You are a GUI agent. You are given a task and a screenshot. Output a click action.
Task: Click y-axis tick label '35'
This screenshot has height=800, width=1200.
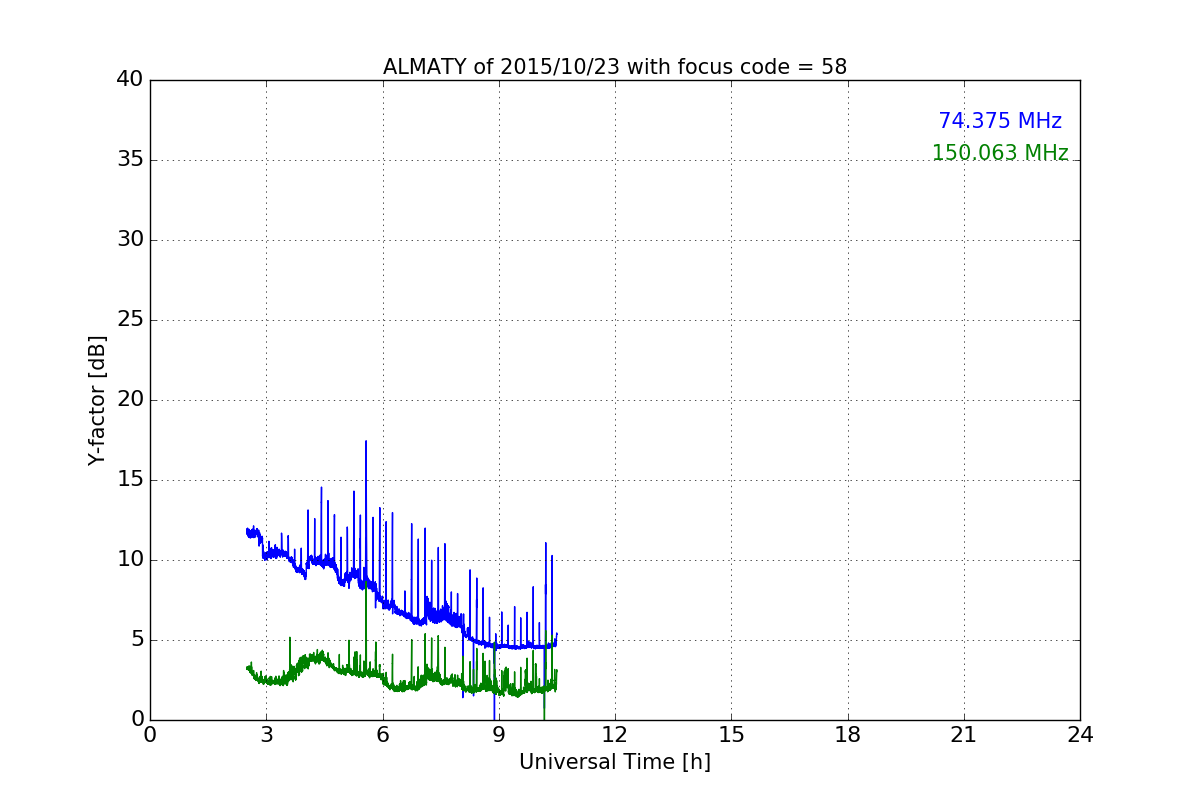(x=130, y=160)
